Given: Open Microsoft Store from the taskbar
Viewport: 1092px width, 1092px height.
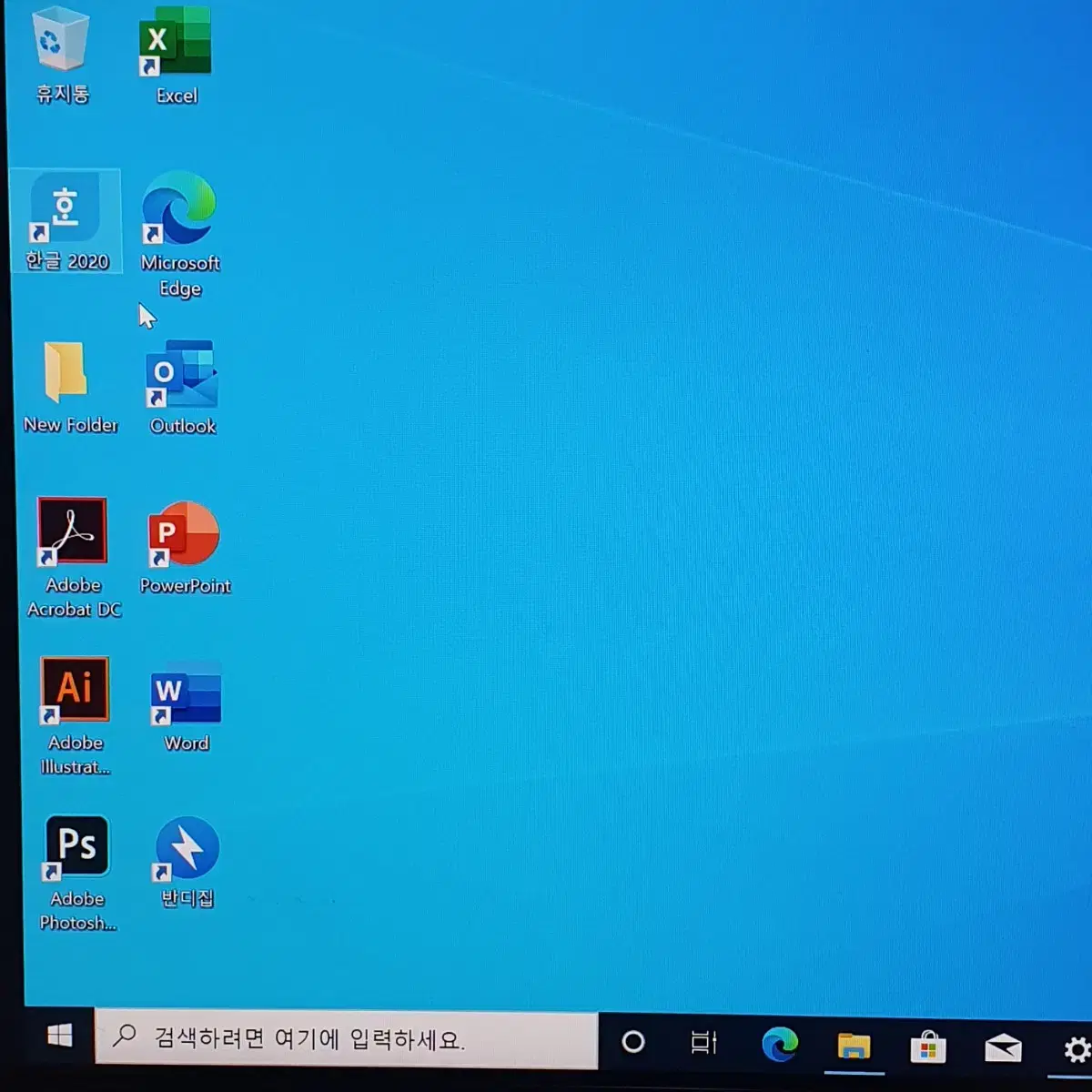Looking at the screenshot, I should coord(928,1047).
